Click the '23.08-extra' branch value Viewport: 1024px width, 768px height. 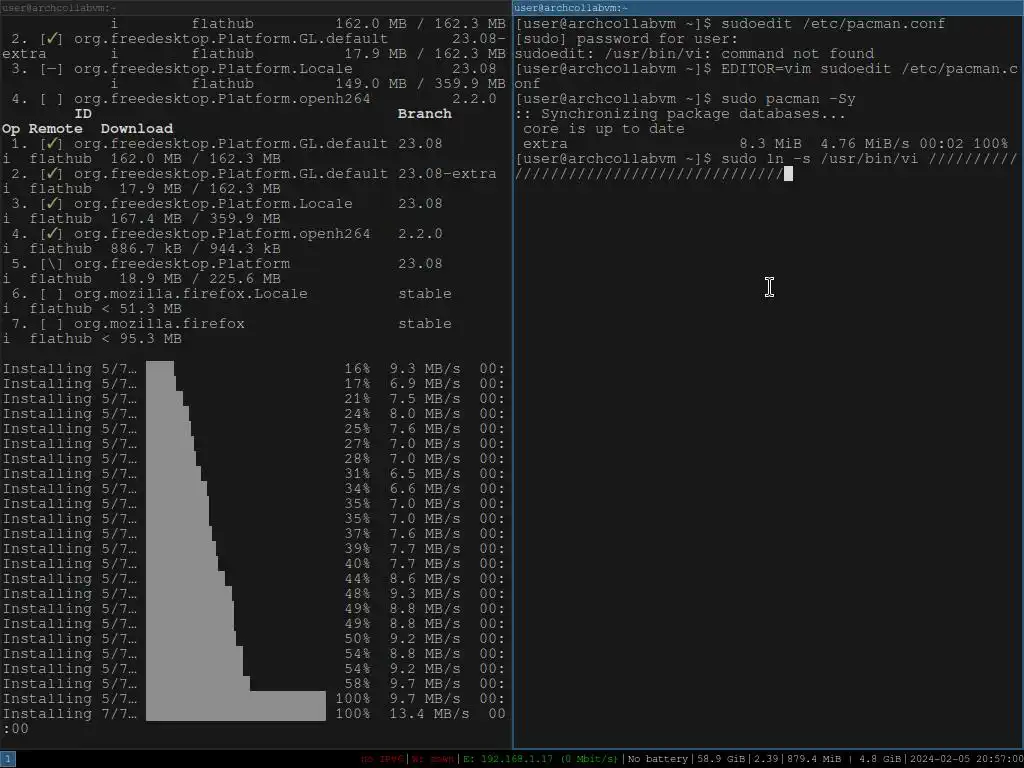(x=447, y=174)
